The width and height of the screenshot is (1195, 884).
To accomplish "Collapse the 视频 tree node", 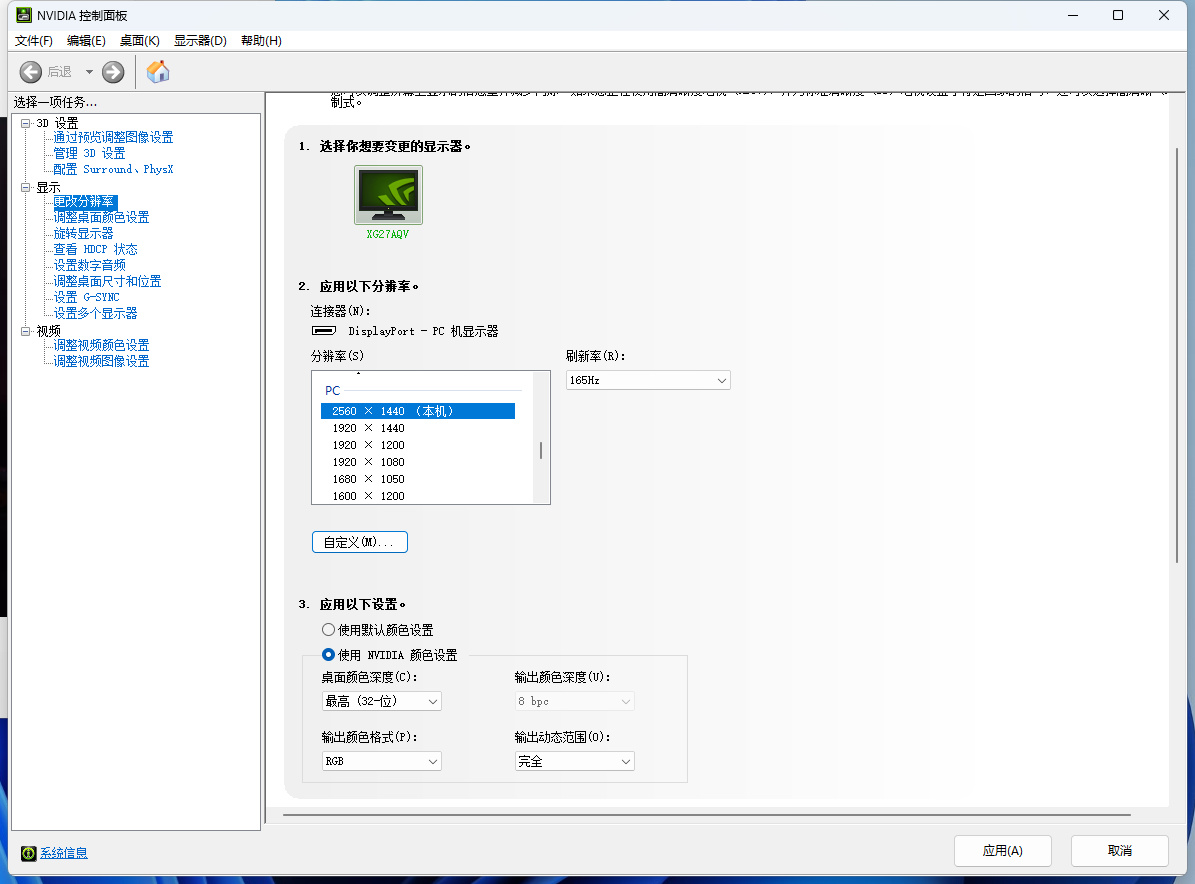I will coord(25,331).
